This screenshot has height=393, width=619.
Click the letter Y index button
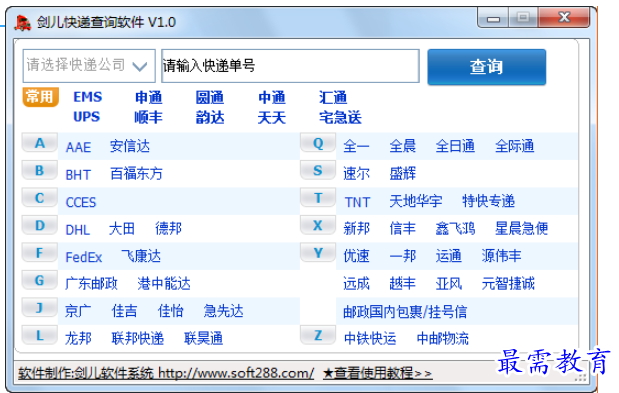(x=318, y=253)
